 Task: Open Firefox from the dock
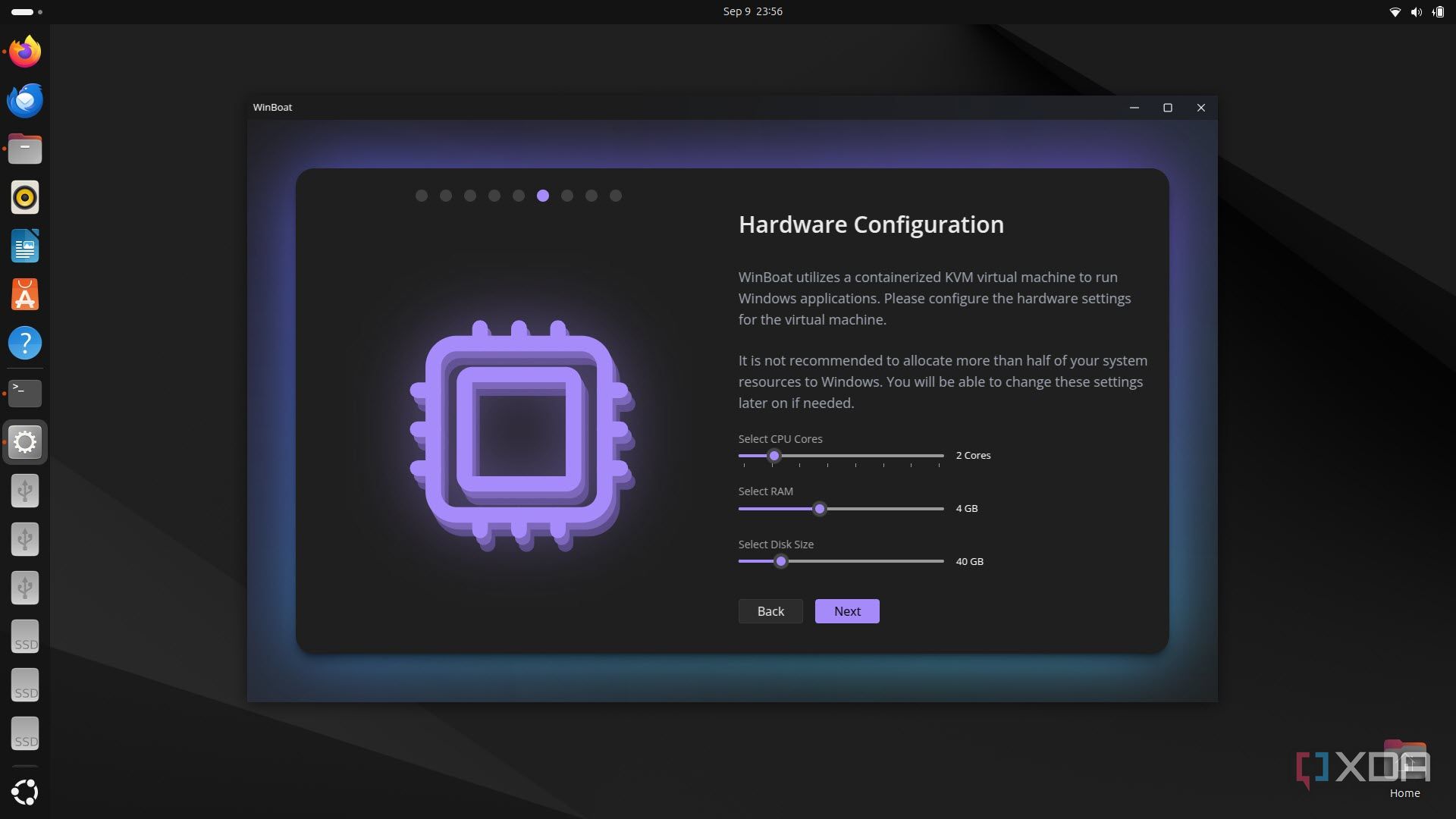click(25, 52)
